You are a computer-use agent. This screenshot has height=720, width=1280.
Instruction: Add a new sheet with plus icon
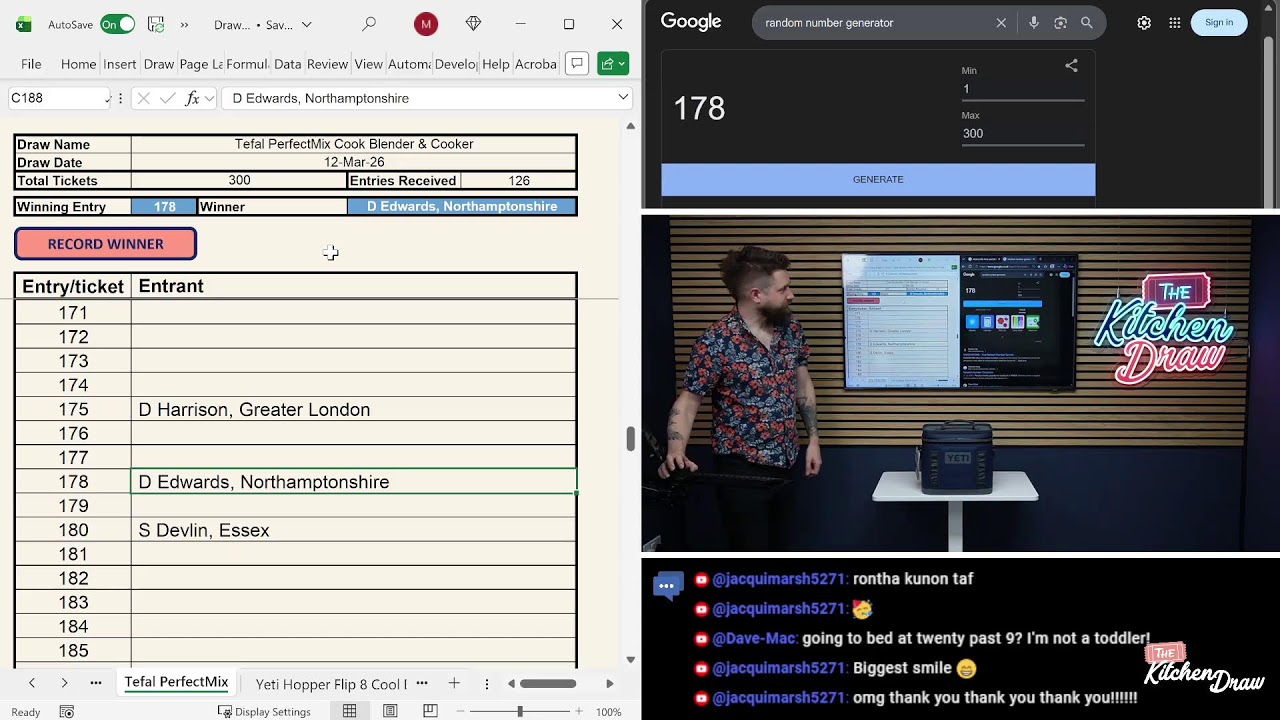(x=454, y=683)
